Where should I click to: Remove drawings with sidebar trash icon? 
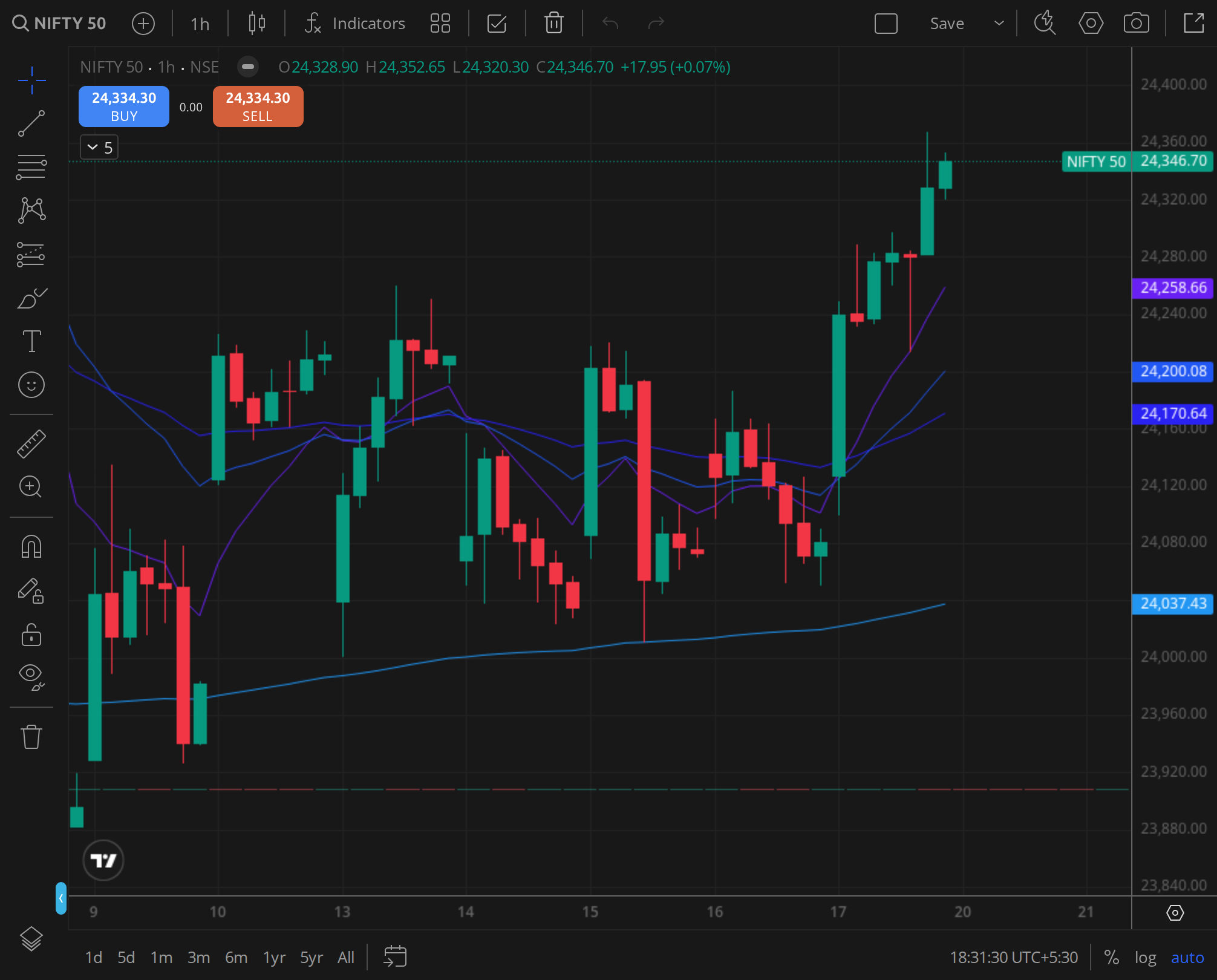point(31,737)
